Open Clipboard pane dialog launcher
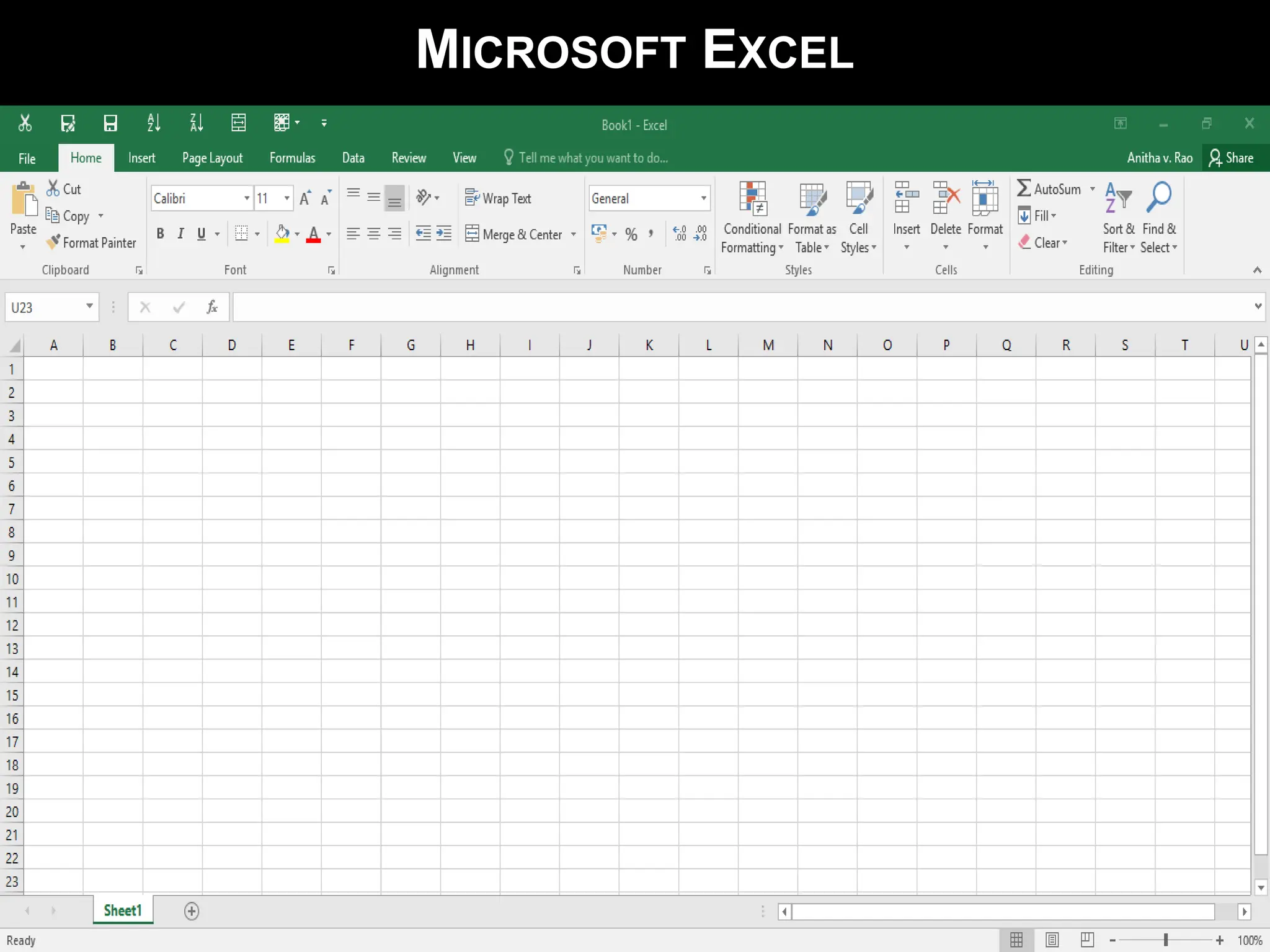 (140, 271)
